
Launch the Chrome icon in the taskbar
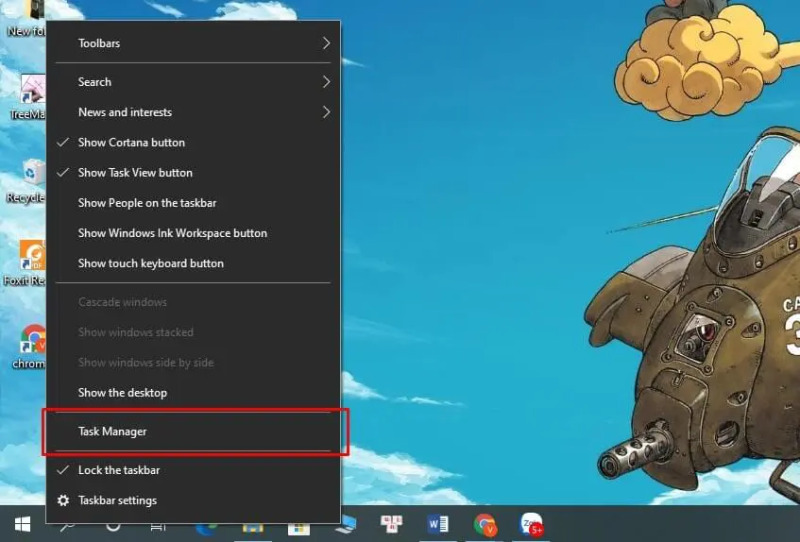[x=485, y=524]
